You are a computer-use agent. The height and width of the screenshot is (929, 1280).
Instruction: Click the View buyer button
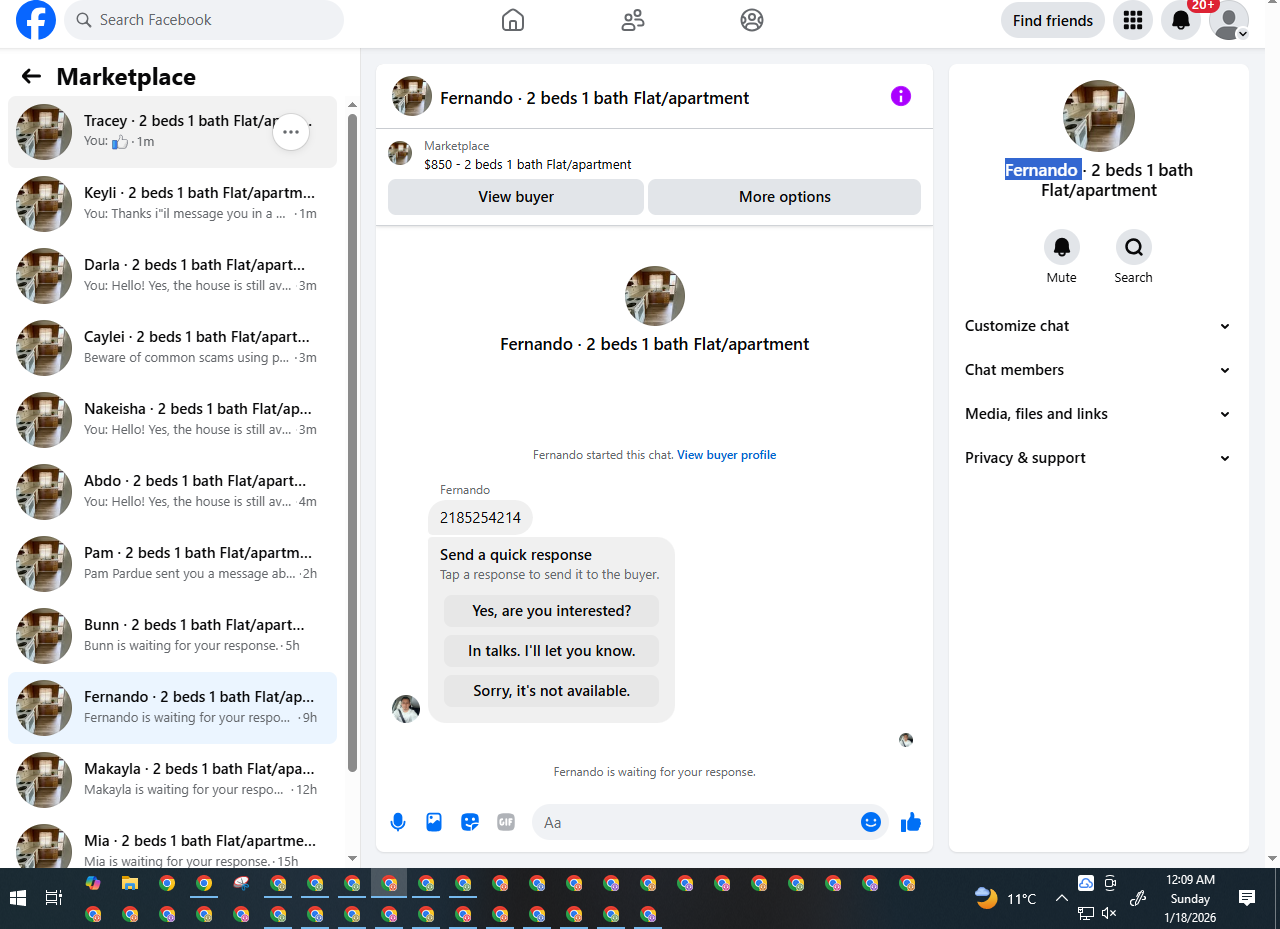(x=516, y=197)
